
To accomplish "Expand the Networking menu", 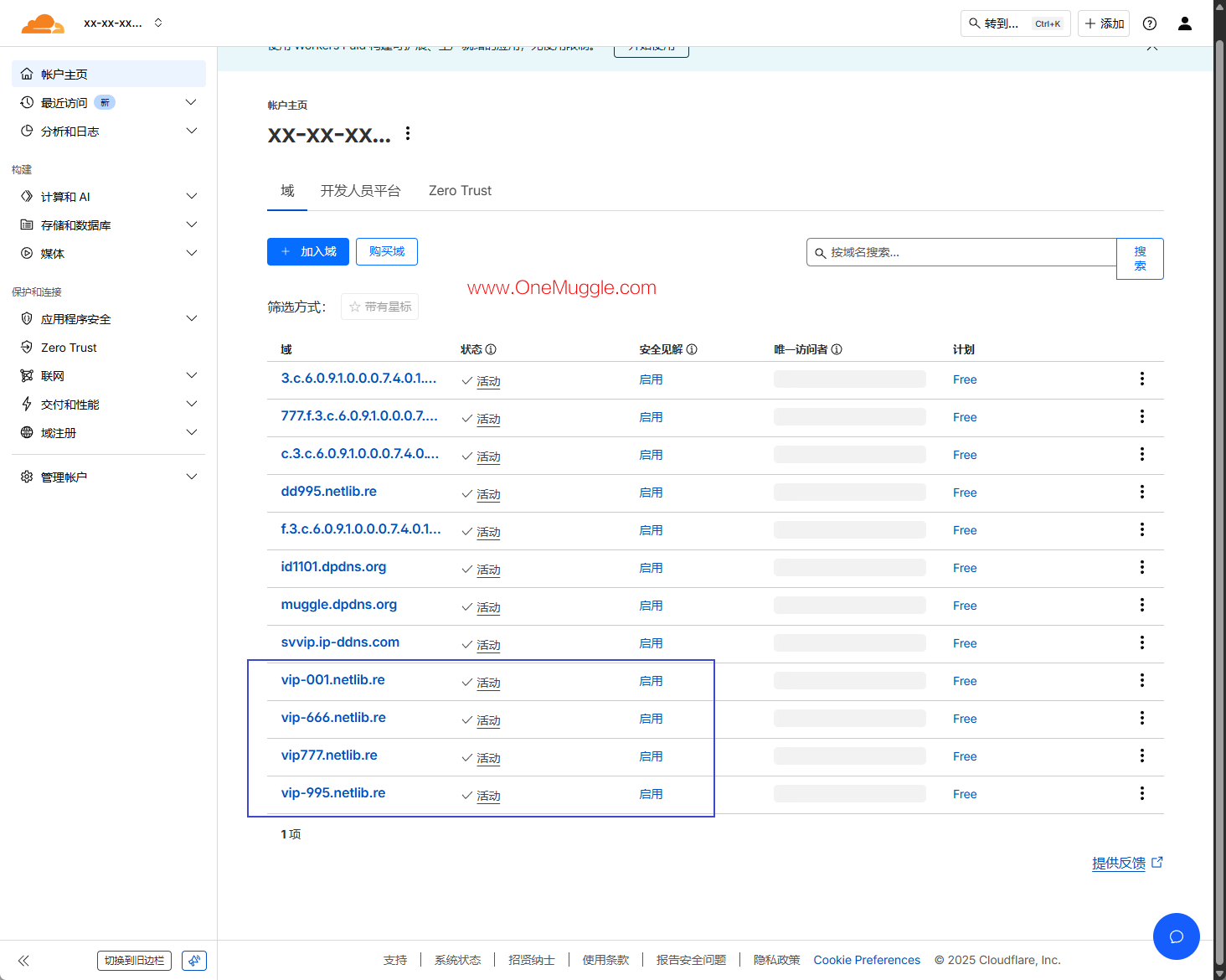I will point(191,375).
